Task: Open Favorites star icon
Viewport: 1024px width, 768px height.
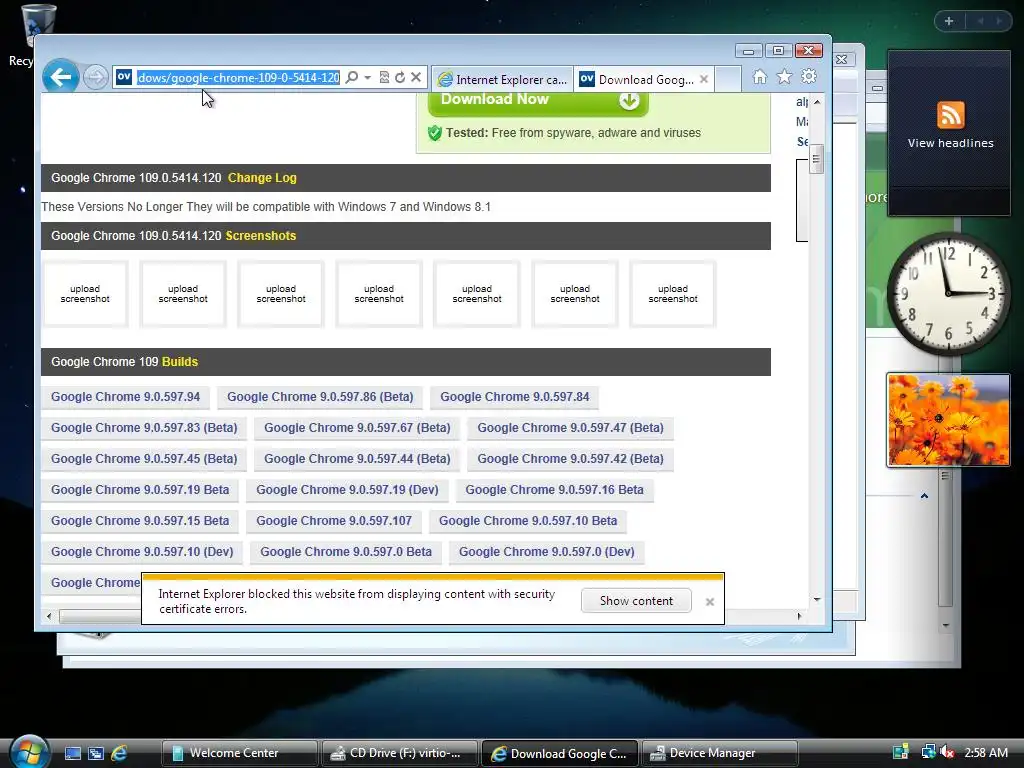Action: [x=784, y=77]
